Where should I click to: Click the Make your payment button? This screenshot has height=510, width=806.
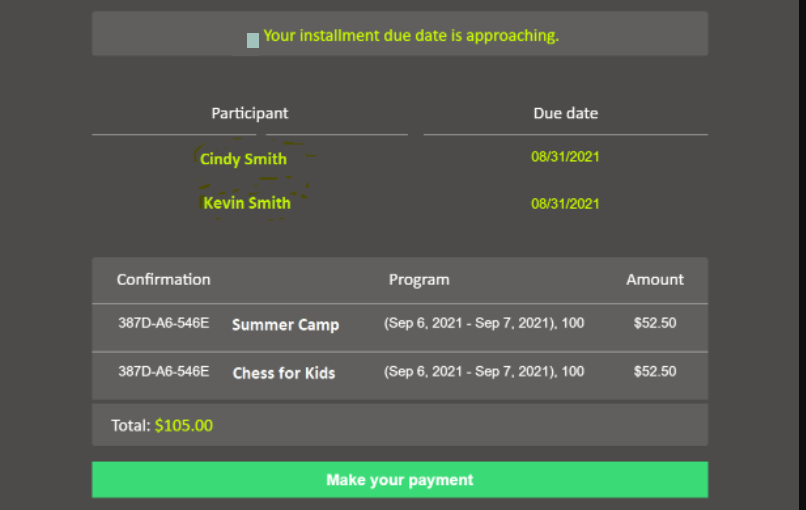pos(400,480)
